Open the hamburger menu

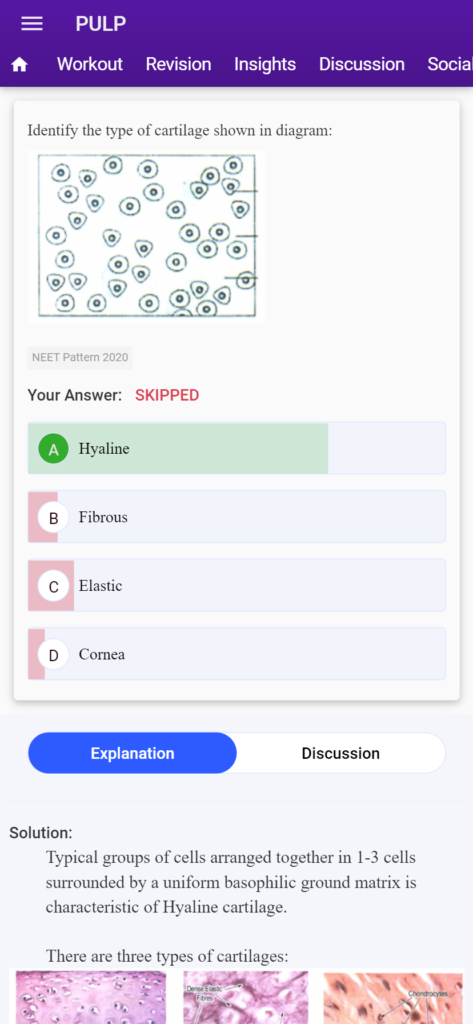click(32, 24)
